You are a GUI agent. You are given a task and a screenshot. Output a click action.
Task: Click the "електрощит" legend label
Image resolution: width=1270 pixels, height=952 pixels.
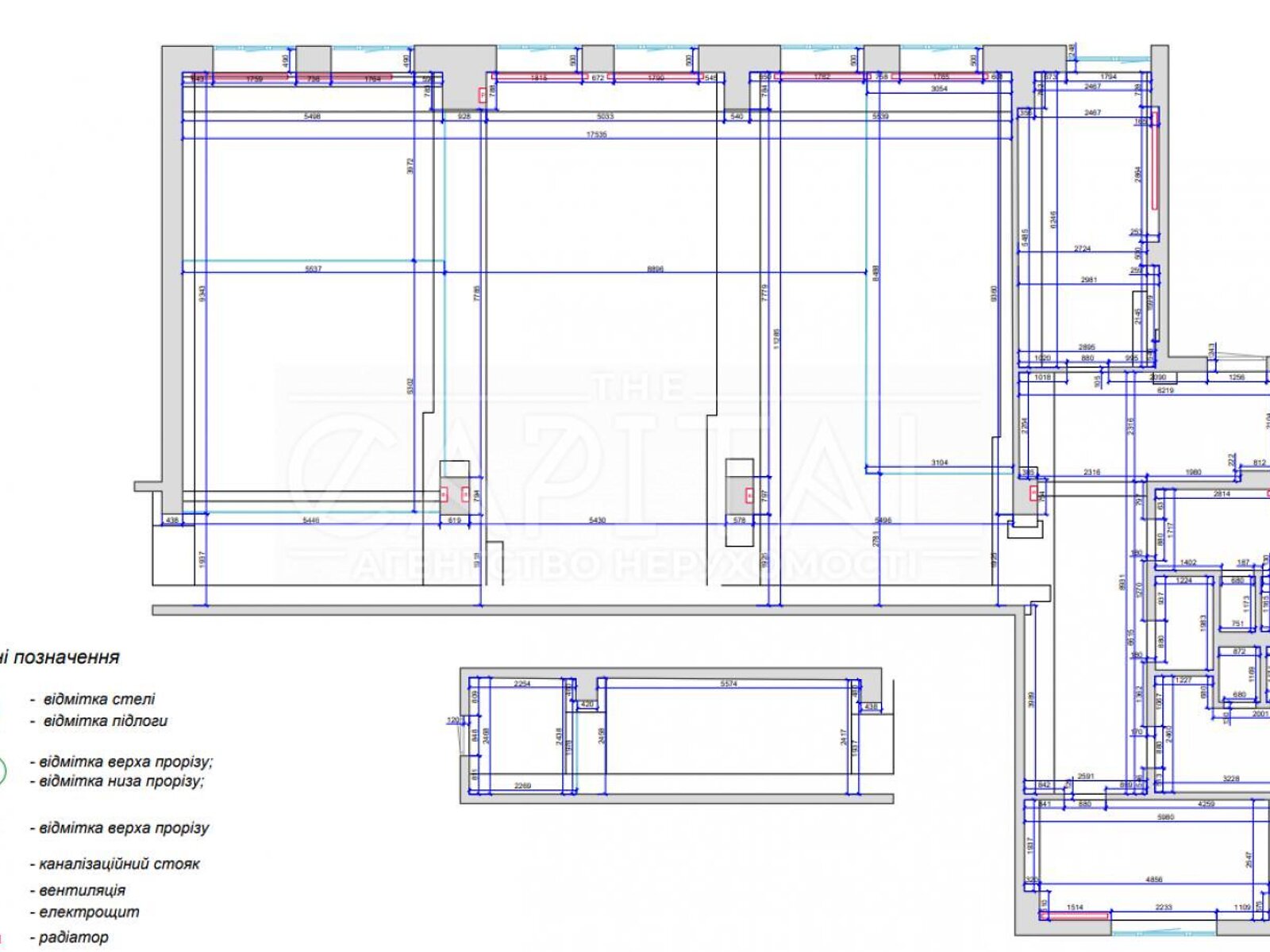[x=89, y=912]
